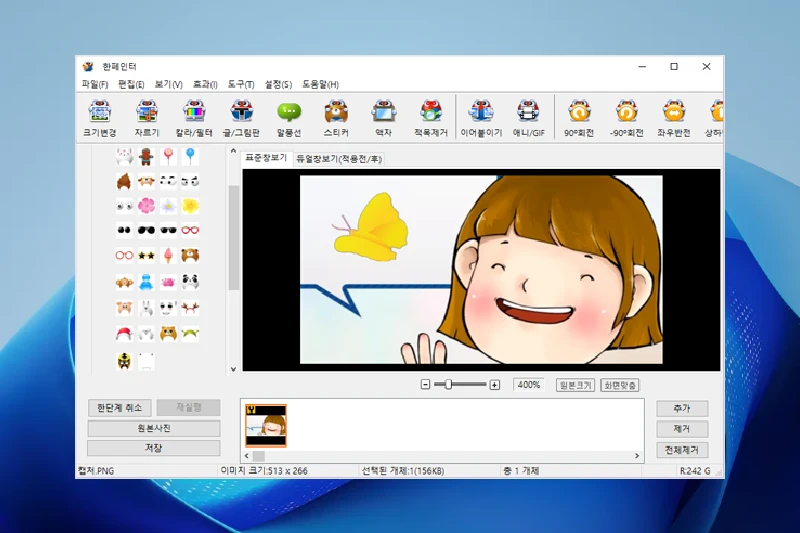Image resolution: width=800 pixels, height=533 pixels.
Task: Increase zoom with the plus button
Action: [494, 385]
